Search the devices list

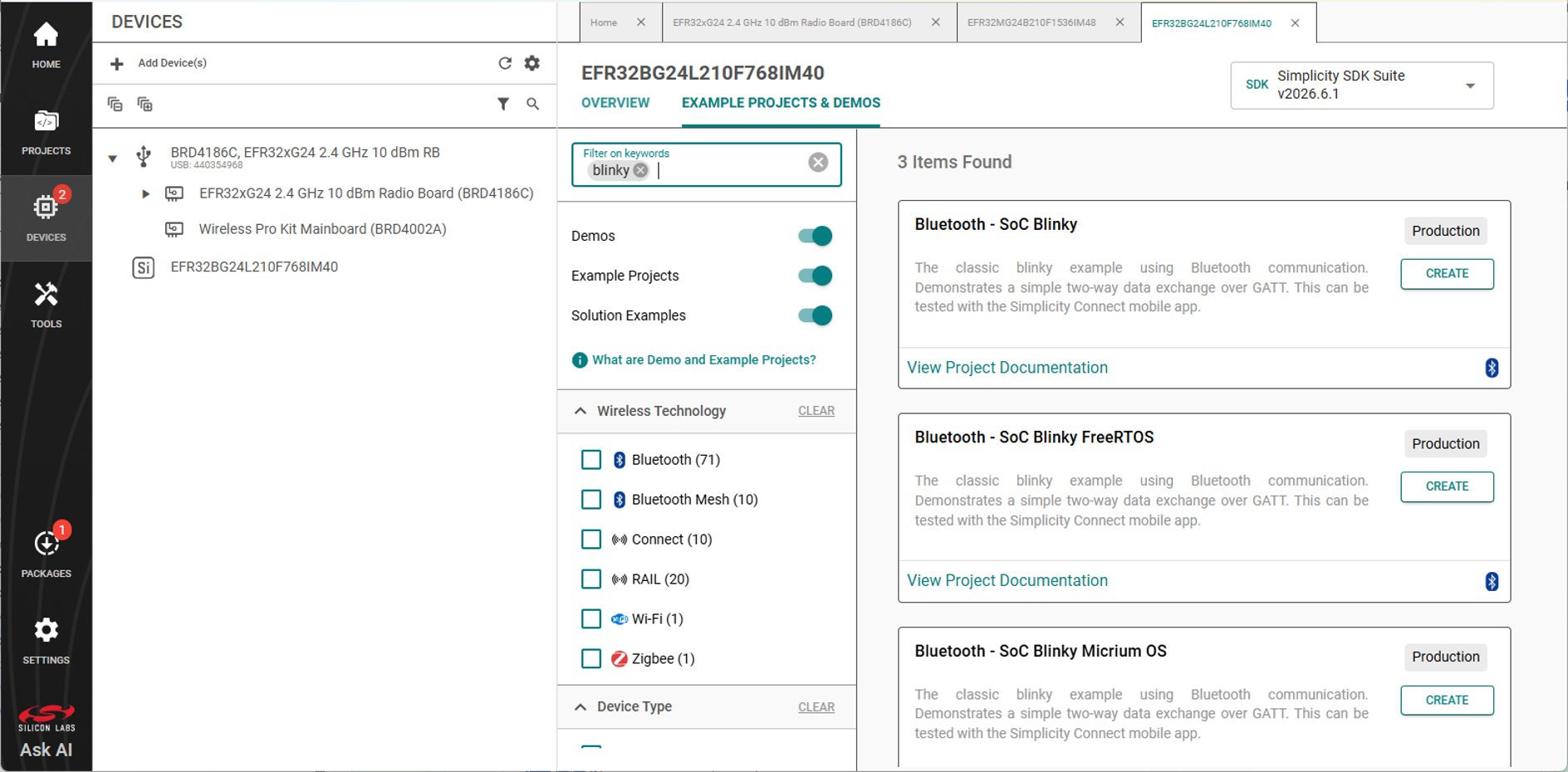[532, 104]
